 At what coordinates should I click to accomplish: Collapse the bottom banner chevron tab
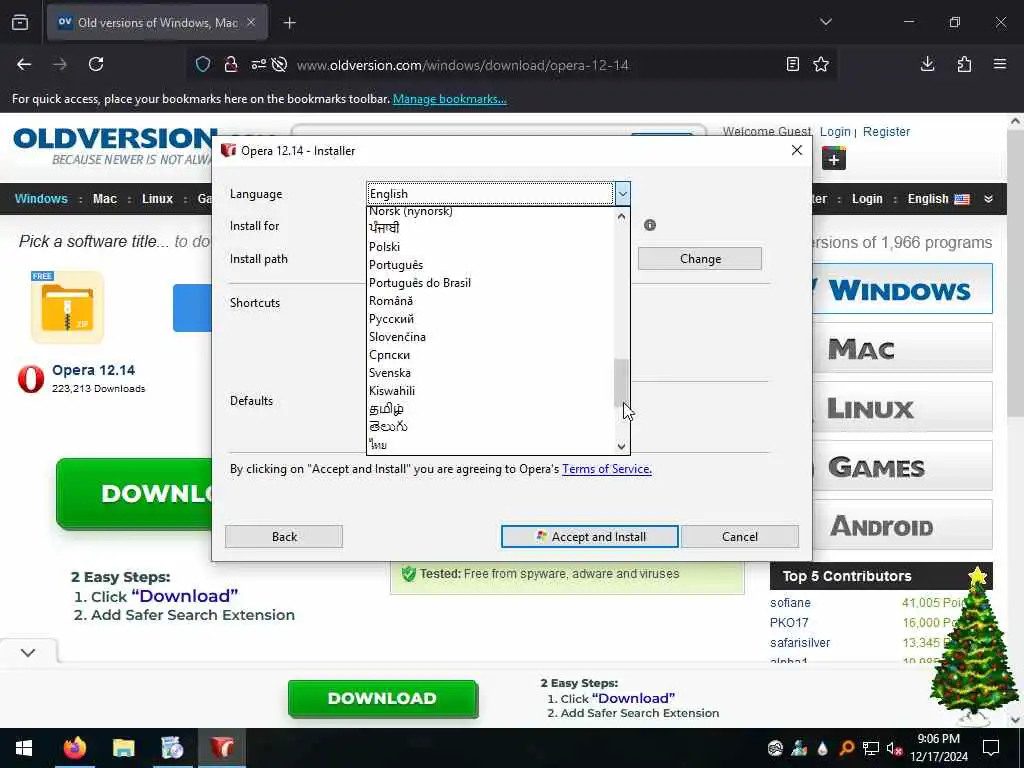[28, 652]
